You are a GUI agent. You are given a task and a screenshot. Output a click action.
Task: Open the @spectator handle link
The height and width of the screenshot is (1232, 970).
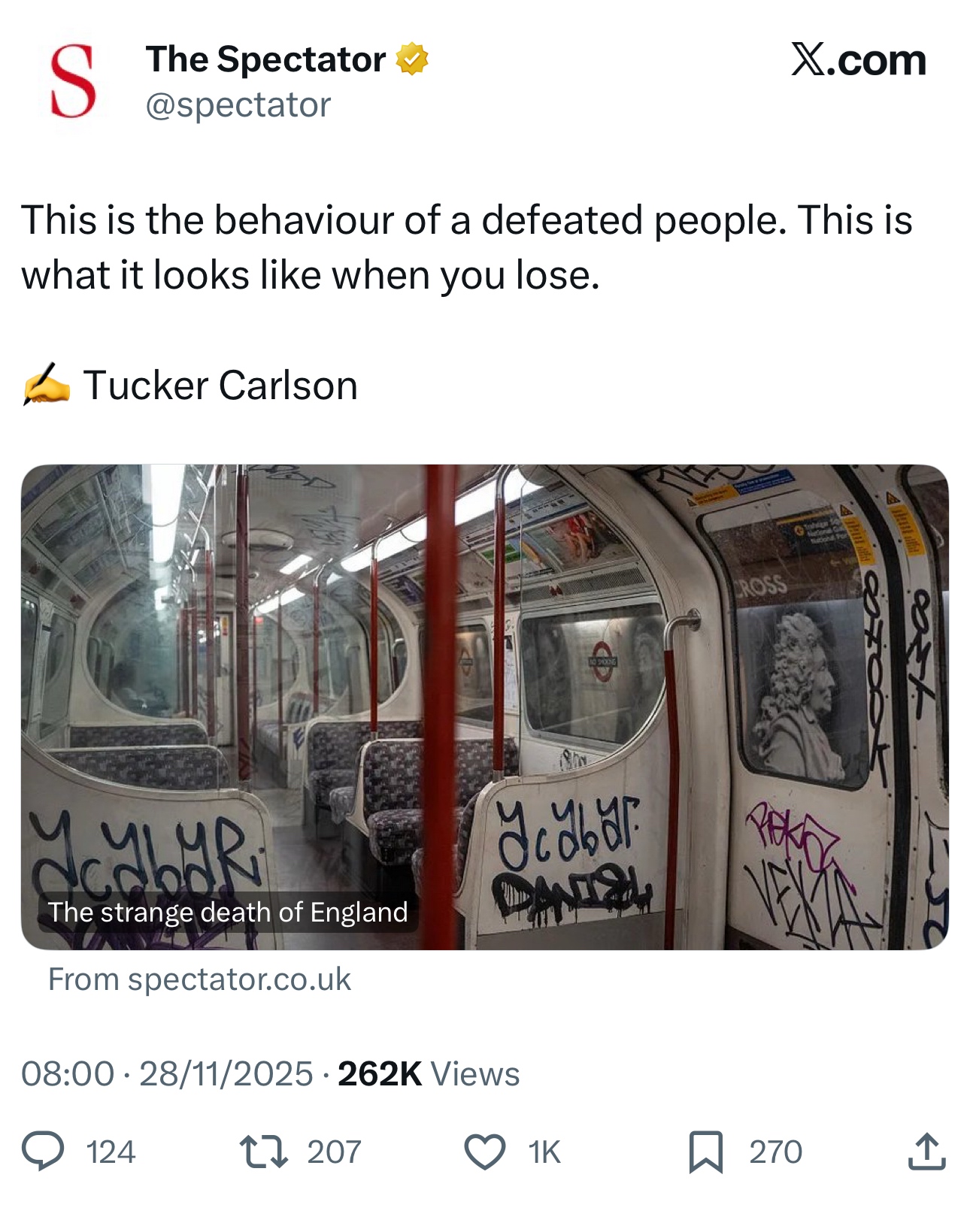(x=238, y=105)
